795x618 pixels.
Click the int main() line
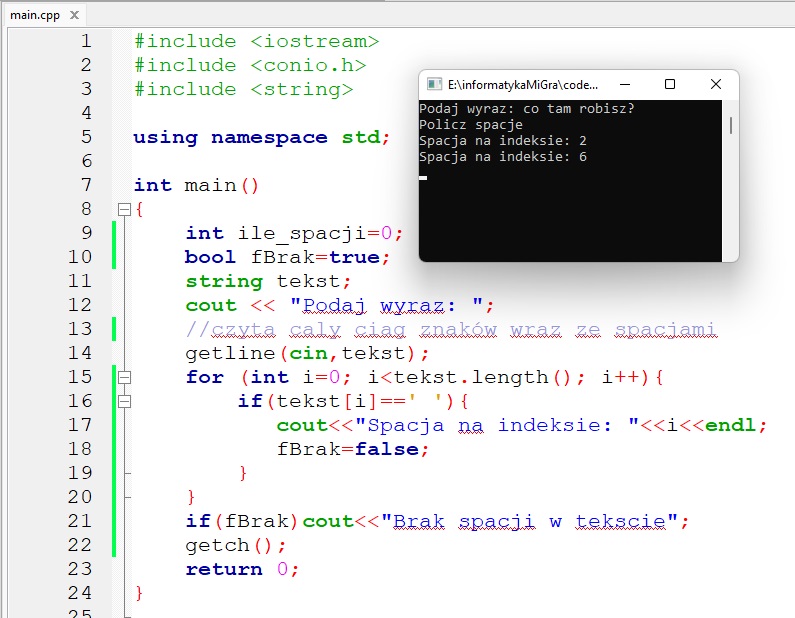point(197,185)
